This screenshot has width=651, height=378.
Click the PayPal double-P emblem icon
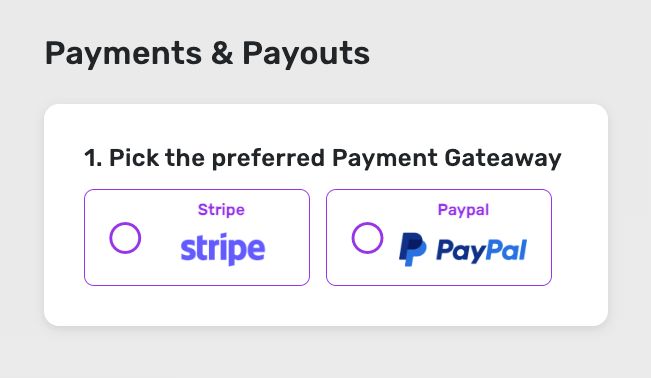point(412,249)
